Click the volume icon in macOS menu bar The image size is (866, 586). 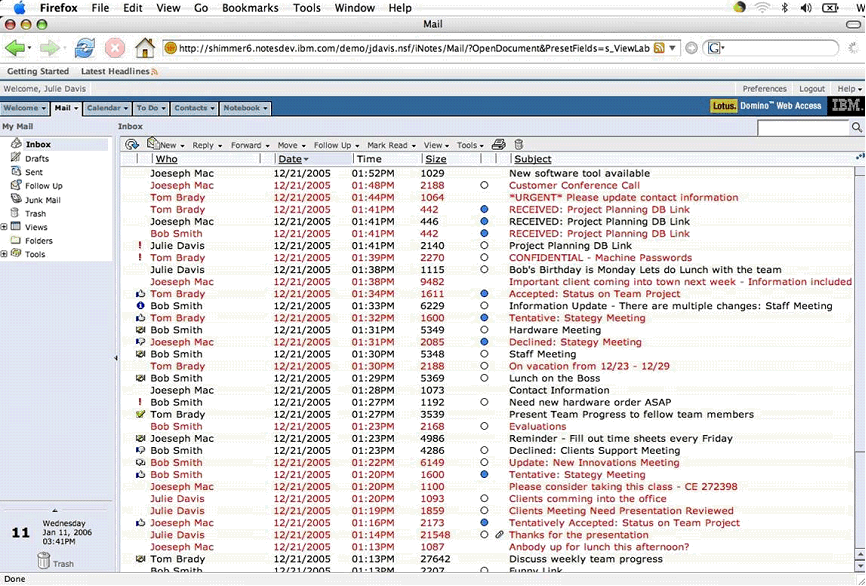pyautogui.click(x=806, y=8)
